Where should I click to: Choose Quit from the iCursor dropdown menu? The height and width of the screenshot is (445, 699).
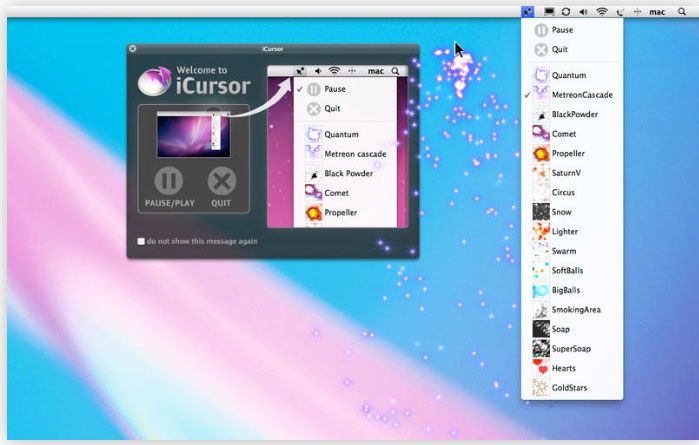click(x=560, y=49)
